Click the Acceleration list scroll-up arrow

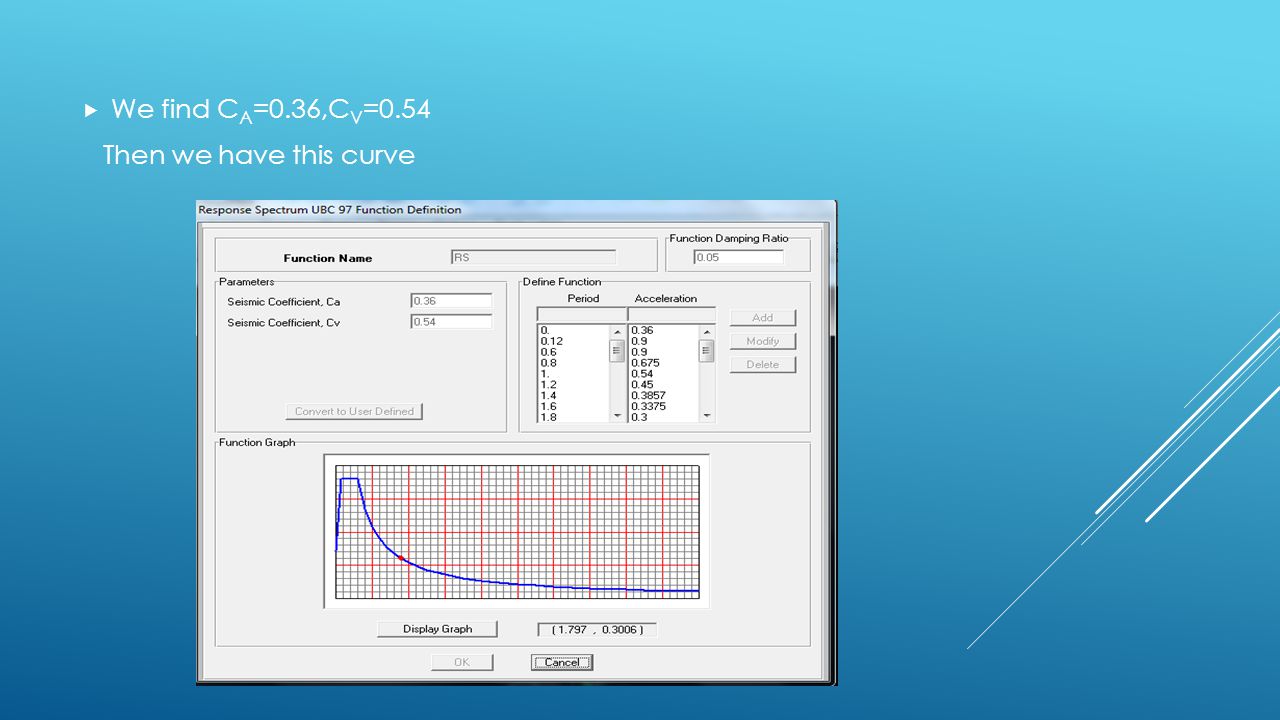708,332
